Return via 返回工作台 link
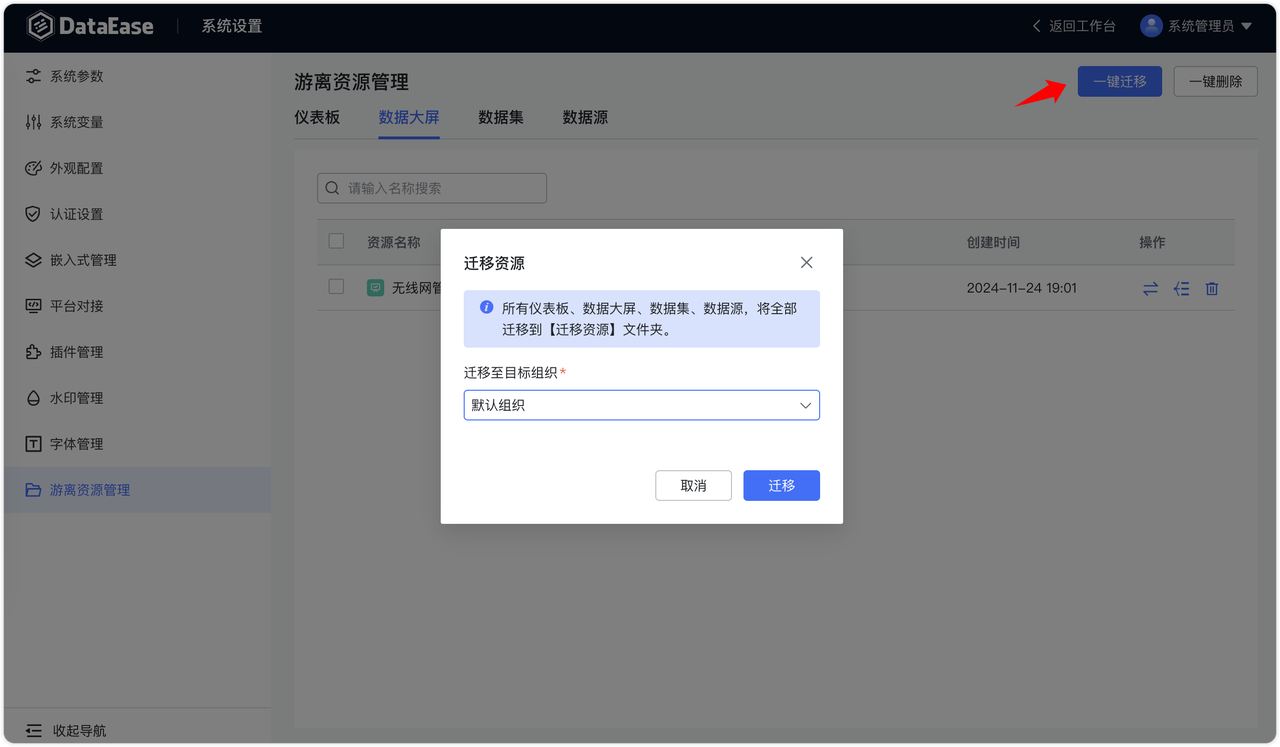1280x747 pixels. point(1081,26)
